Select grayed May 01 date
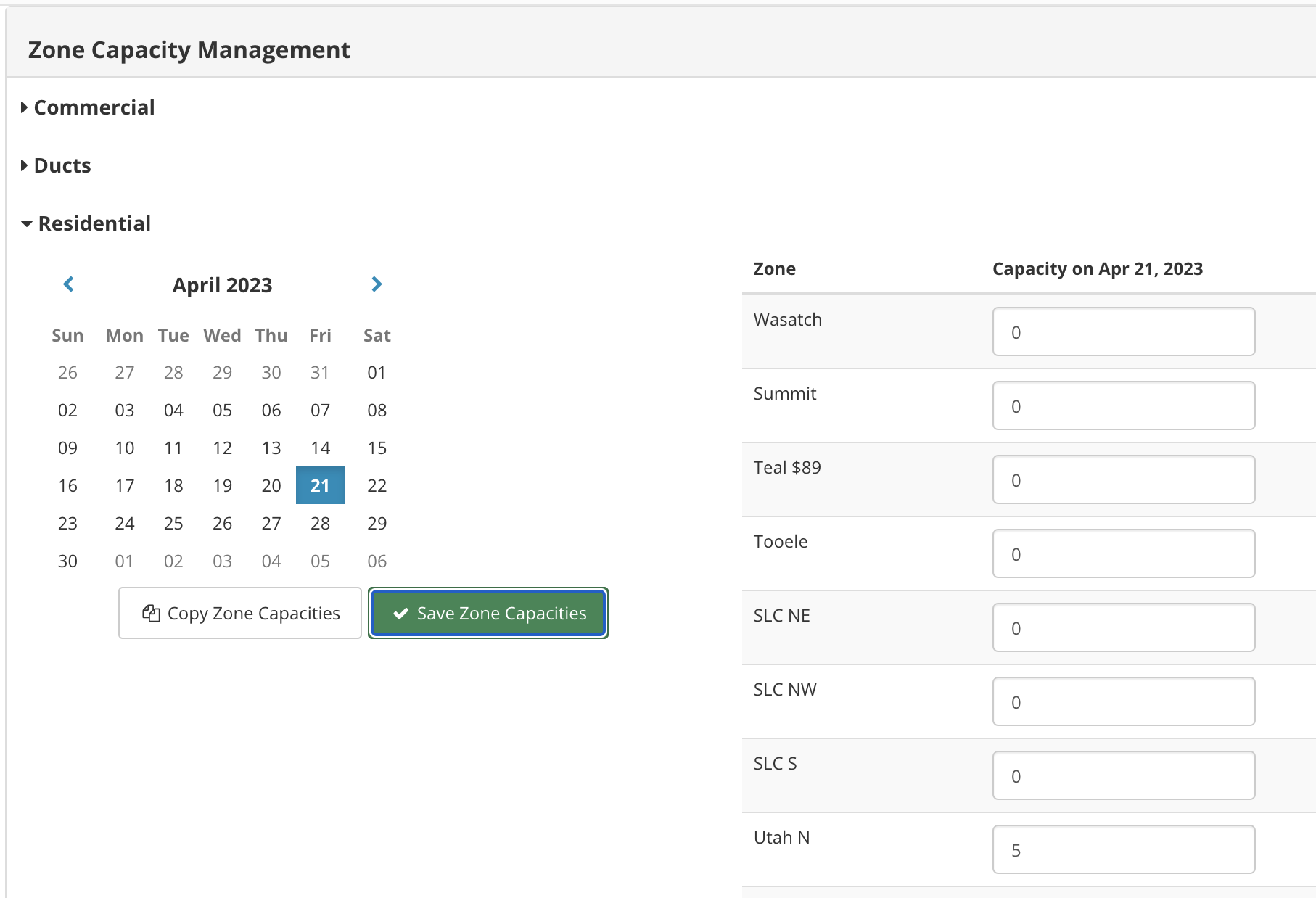 pyautogui.click(x=125, y=561)
